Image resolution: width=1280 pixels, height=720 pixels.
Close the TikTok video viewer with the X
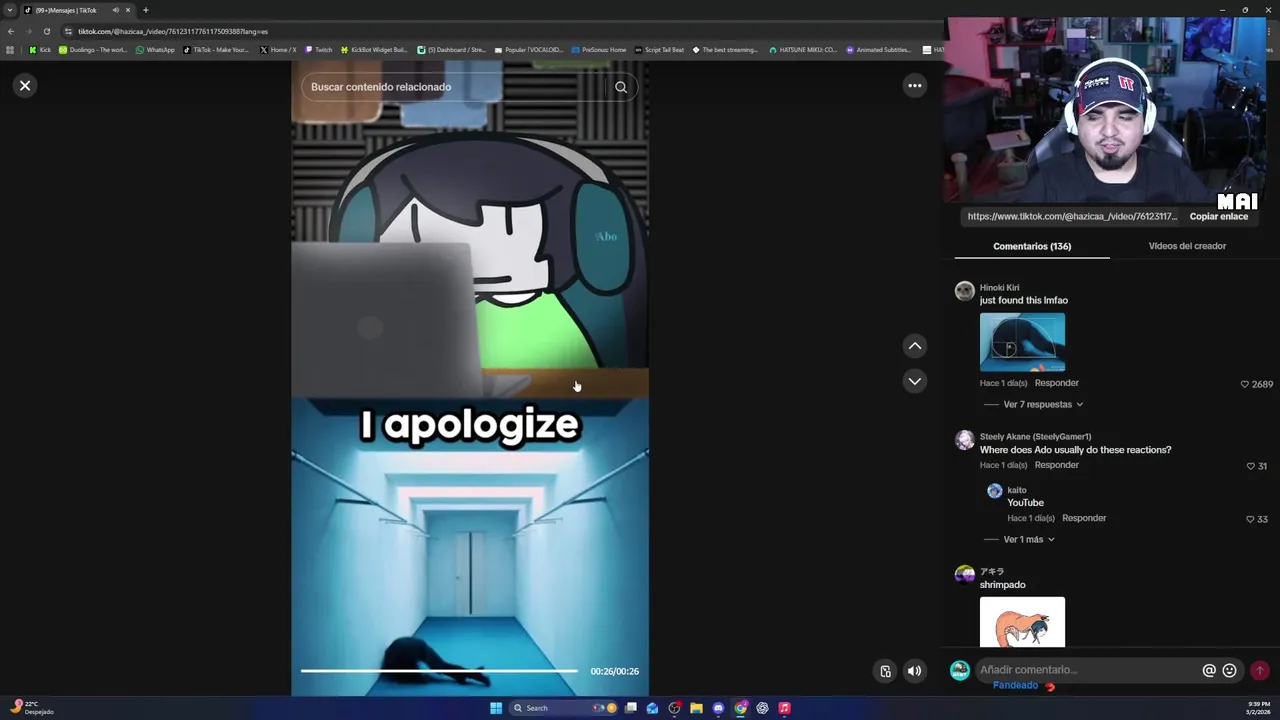click(25, 86)
